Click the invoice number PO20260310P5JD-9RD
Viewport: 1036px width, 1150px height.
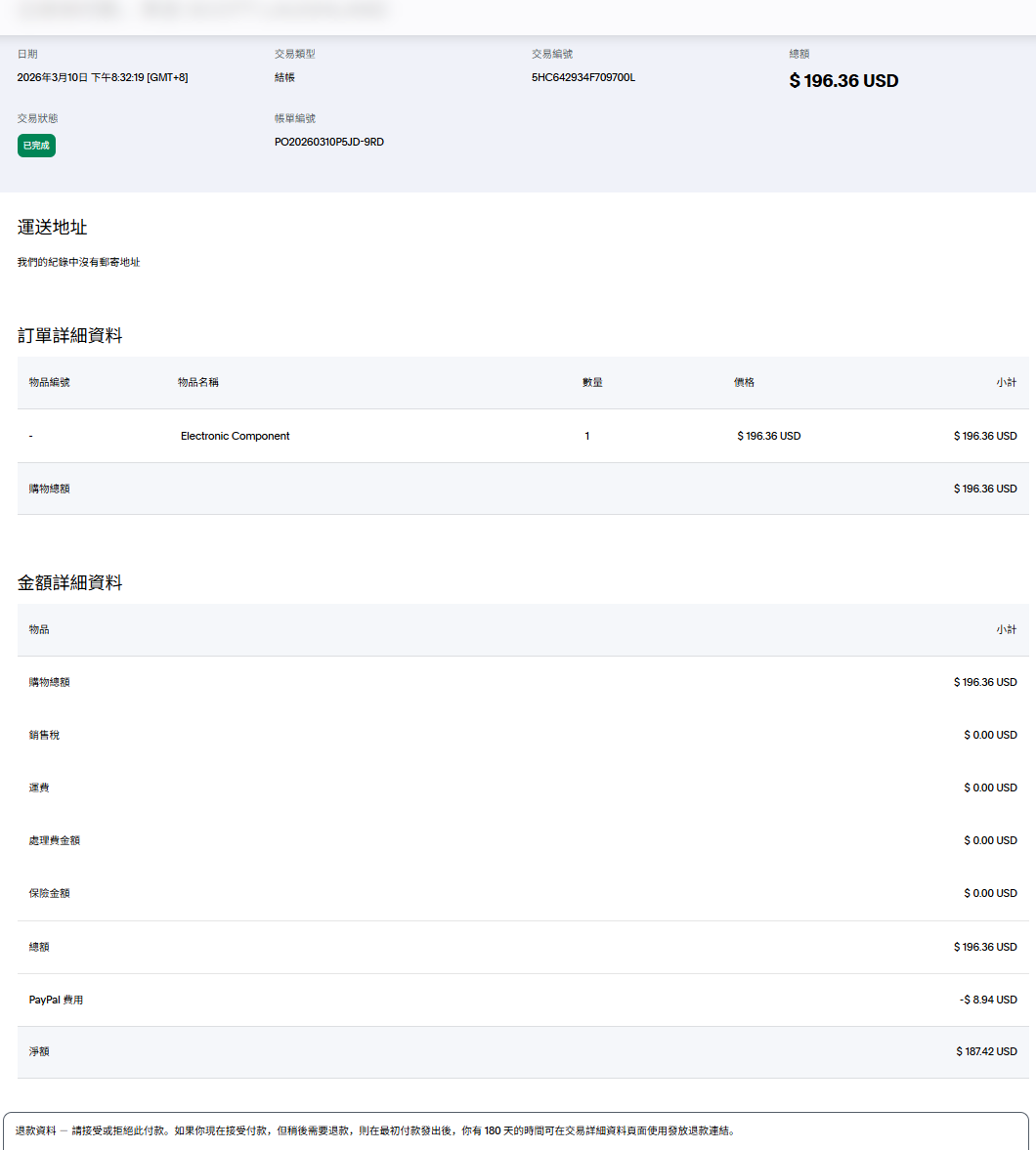[328, 142]
